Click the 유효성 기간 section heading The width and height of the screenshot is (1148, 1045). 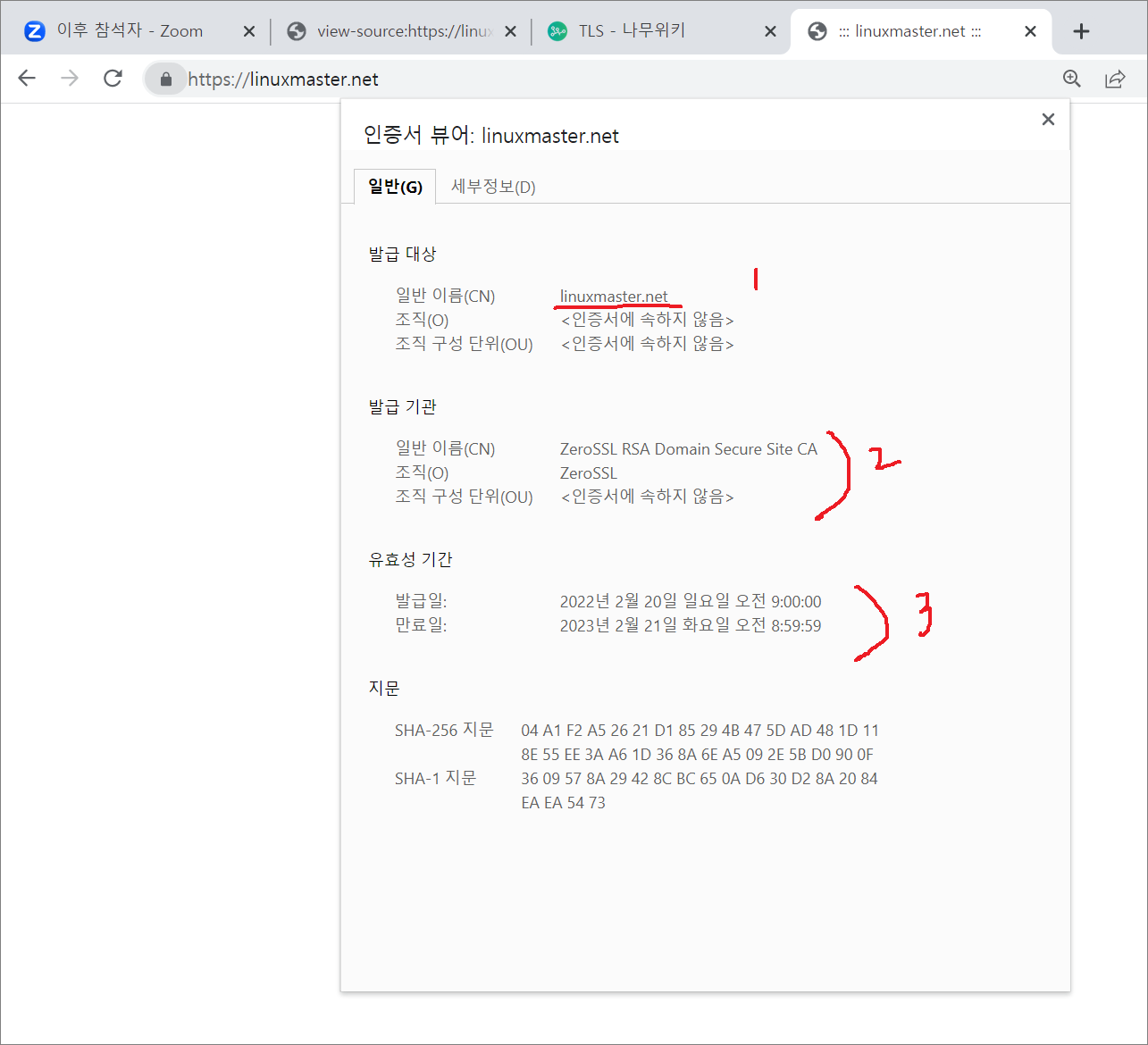click(410, 559)
